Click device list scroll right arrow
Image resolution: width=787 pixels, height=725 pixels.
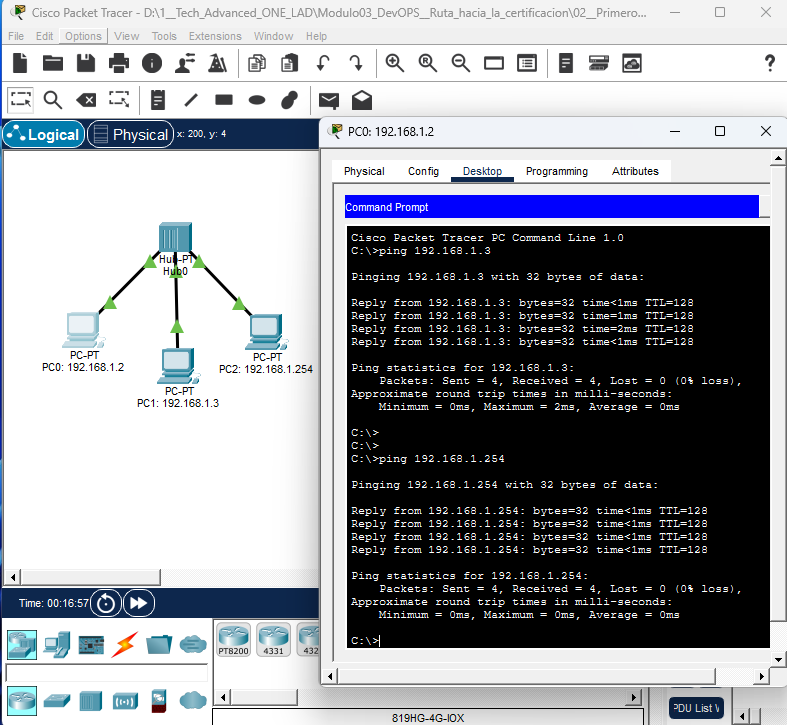(634, 697)
